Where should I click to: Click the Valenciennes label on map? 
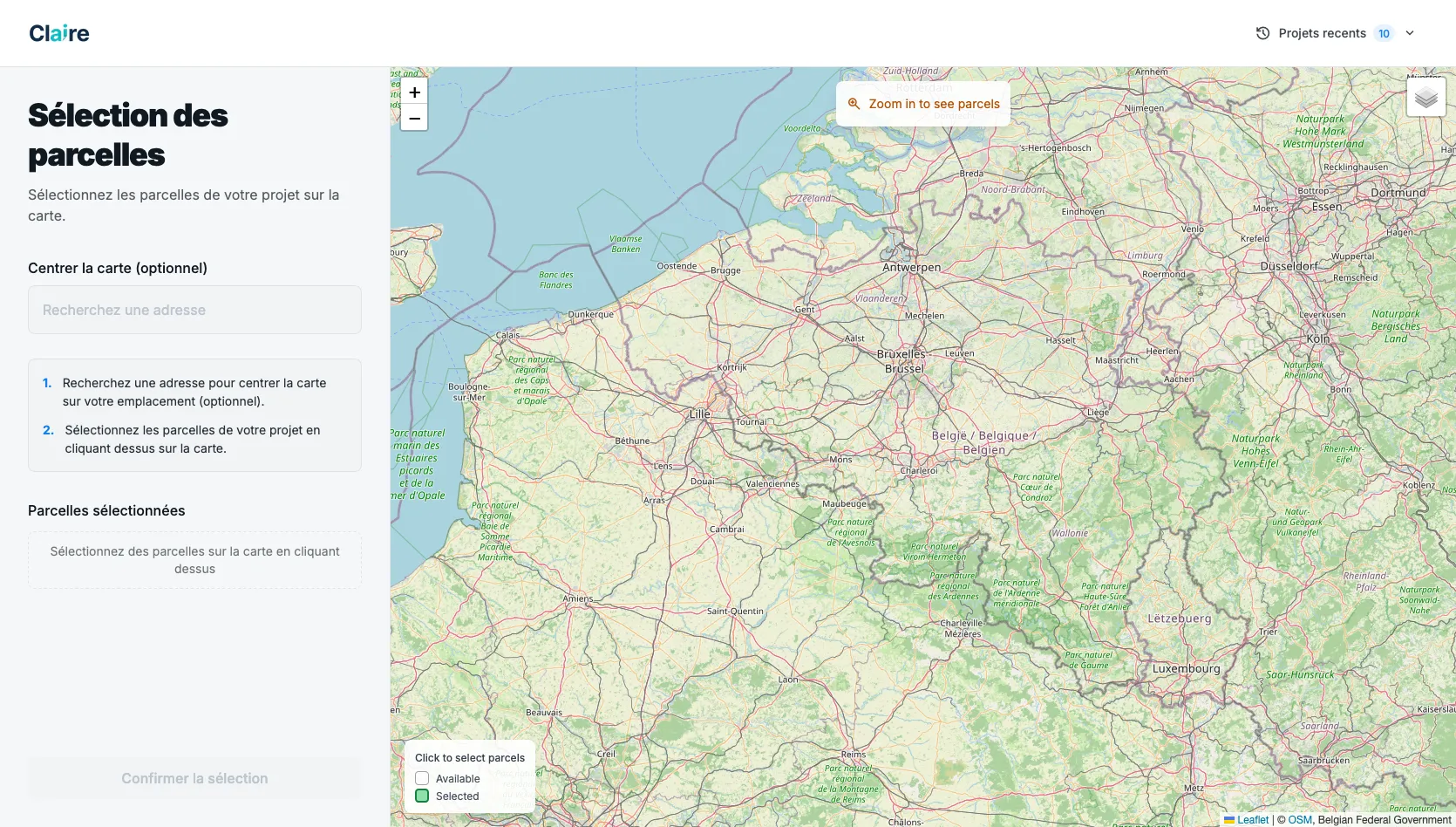click(772, 483)
